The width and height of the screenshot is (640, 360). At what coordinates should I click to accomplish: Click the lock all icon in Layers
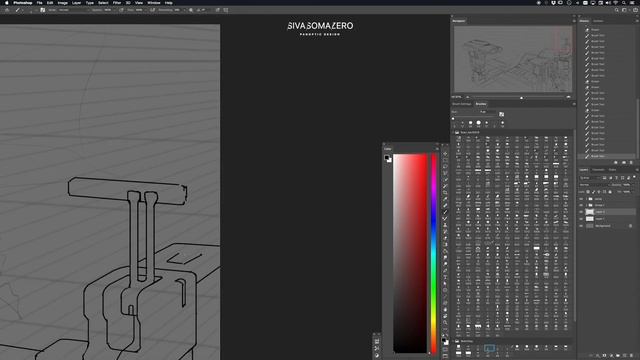click(x=610, y=192)
